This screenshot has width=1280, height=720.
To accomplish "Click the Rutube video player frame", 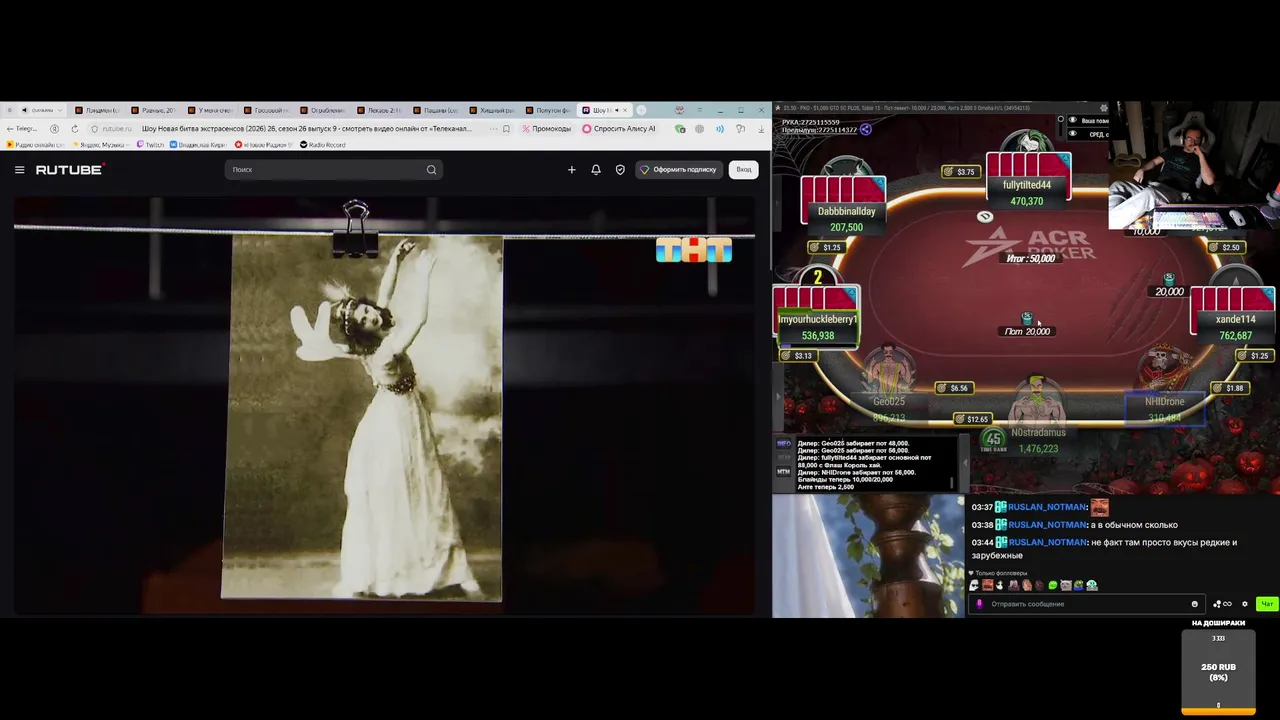I will pos(385,405).
